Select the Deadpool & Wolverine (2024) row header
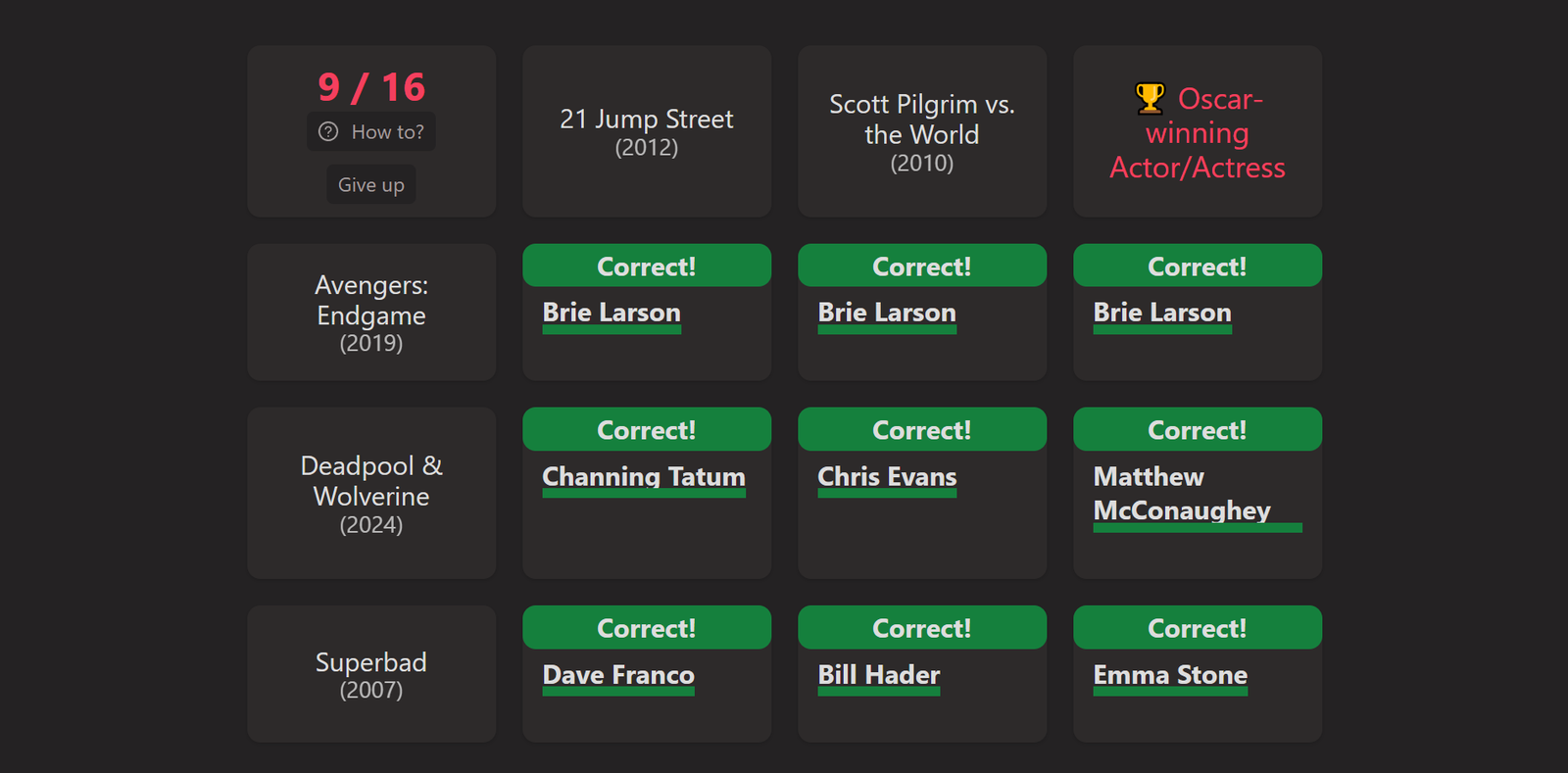 (371, 493)
